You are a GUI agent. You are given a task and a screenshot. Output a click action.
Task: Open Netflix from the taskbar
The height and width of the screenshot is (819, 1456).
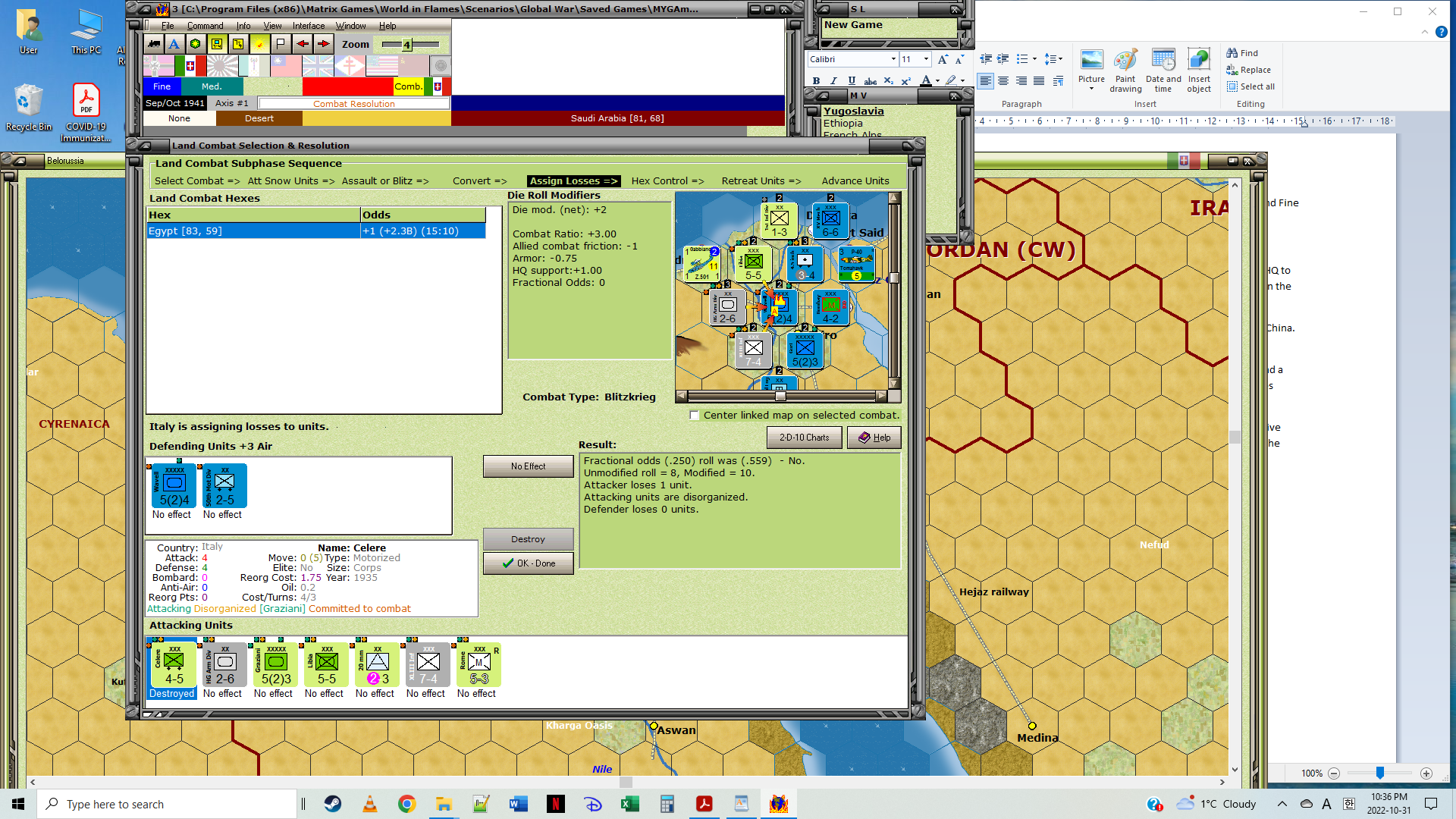click(x=556, y=804)
